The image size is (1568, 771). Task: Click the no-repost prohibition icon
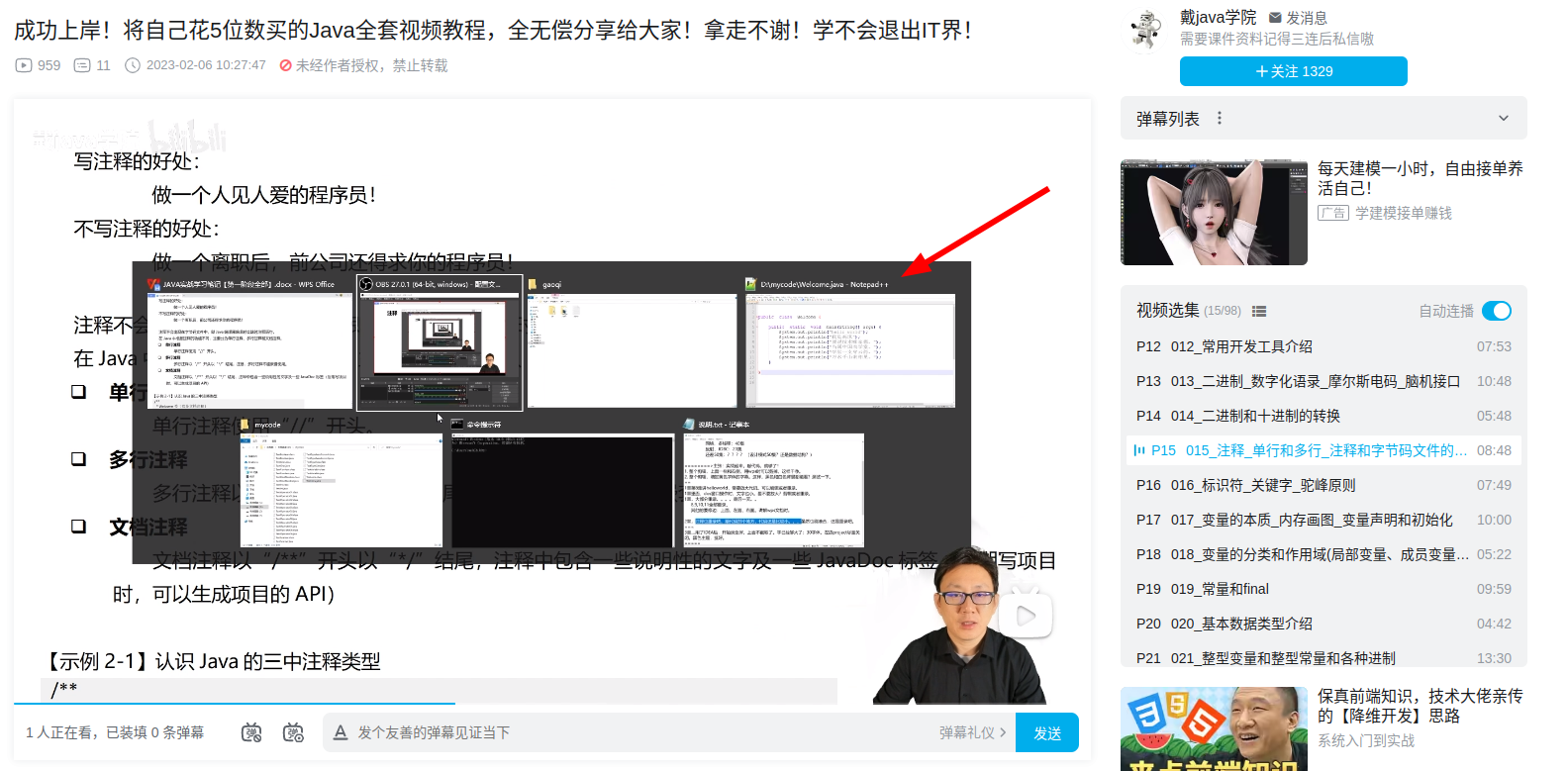tap(285, 65)
